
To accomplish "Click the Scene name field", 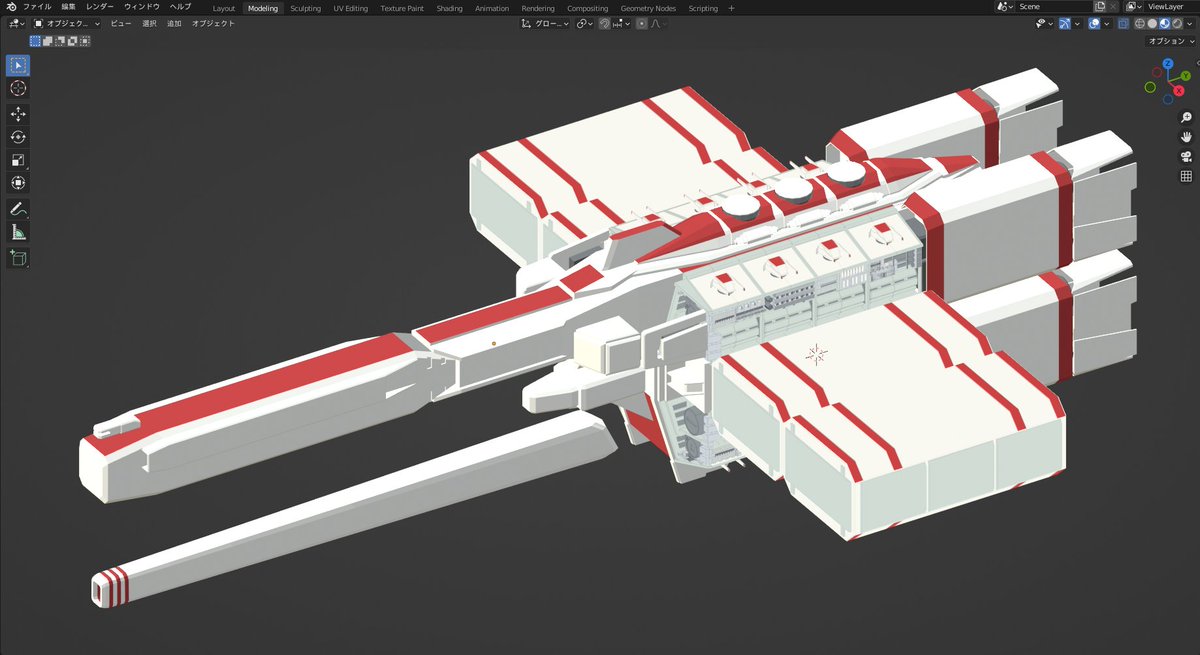I will coord(1052,7).
